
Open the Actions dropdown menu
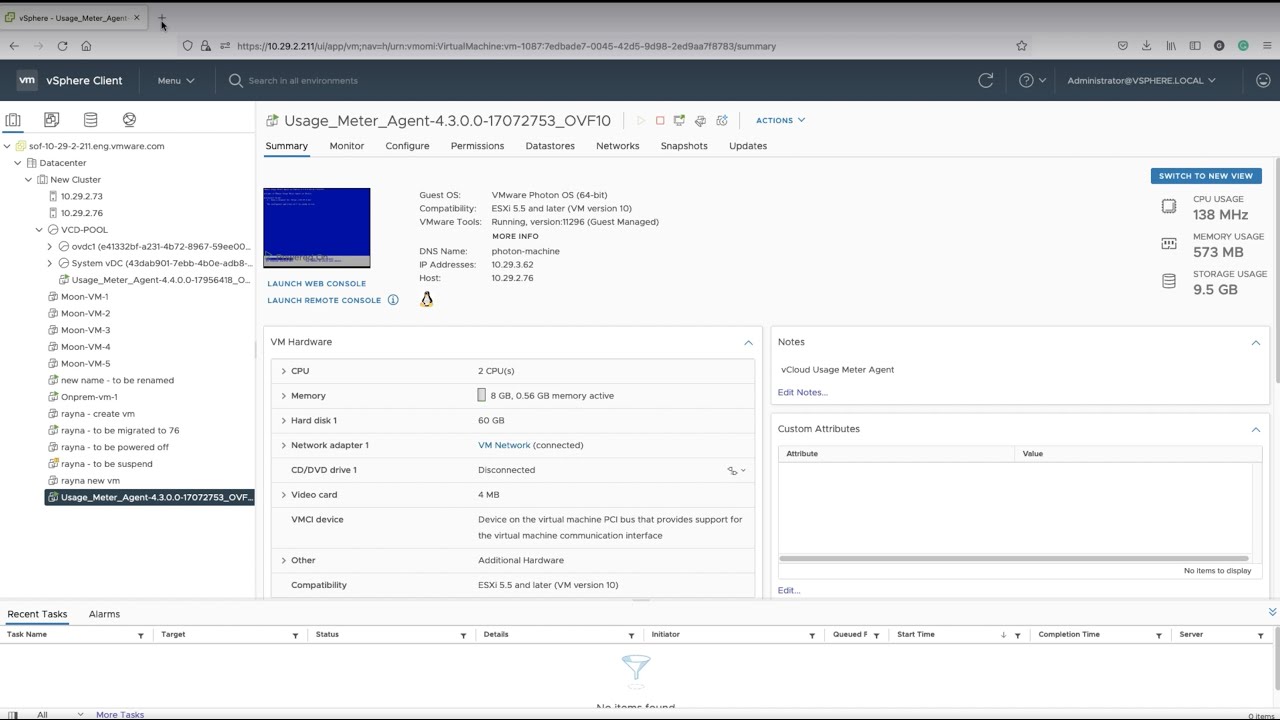tap(780, 120)
